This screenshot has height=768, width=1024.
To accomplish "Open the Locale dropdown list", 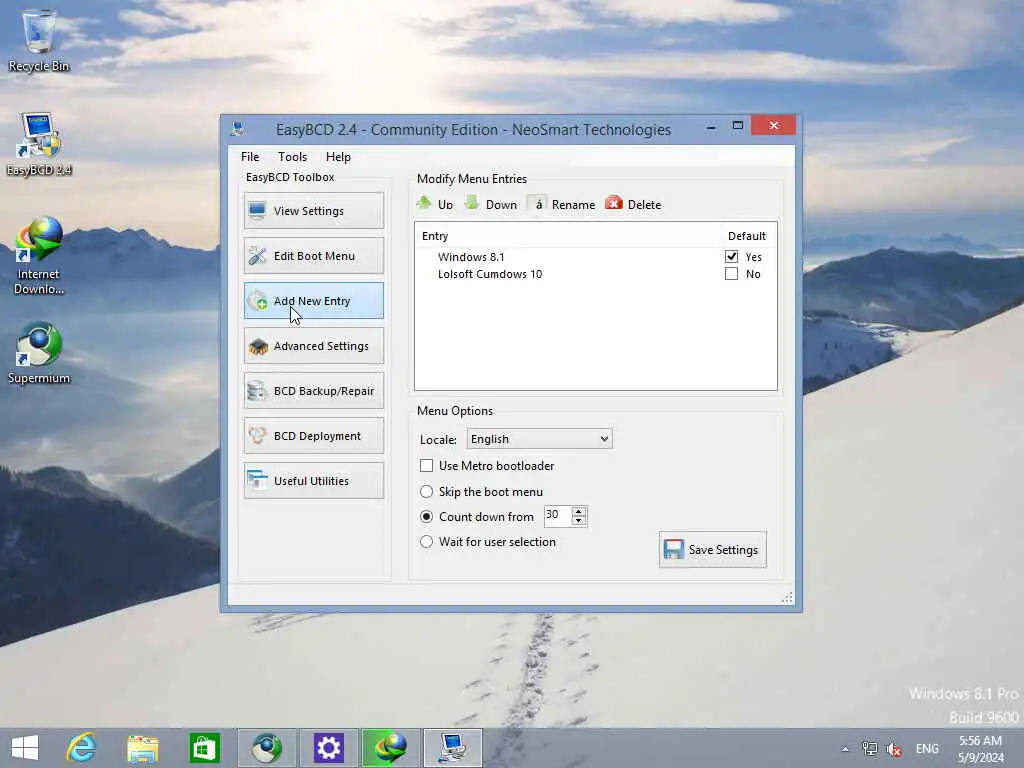I will [x=539, y=439].
